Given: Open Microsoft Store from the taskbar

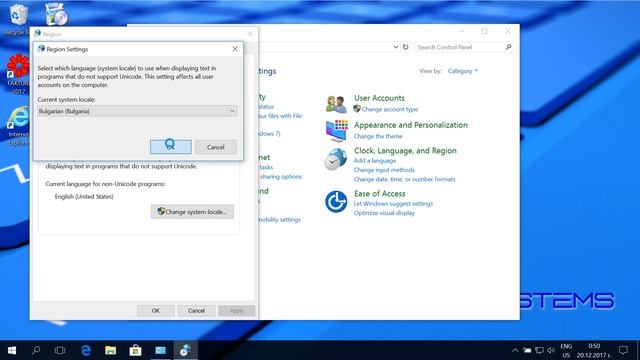Looking at the screenshot, I should tap(135, 350).
